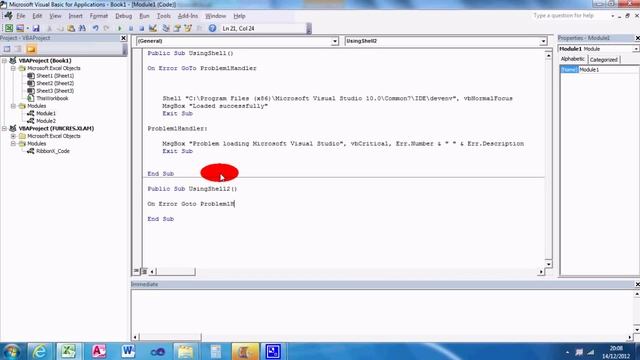Open Find with the binoculars icon
The image size is (640, 360).
[x=82, y=28]
